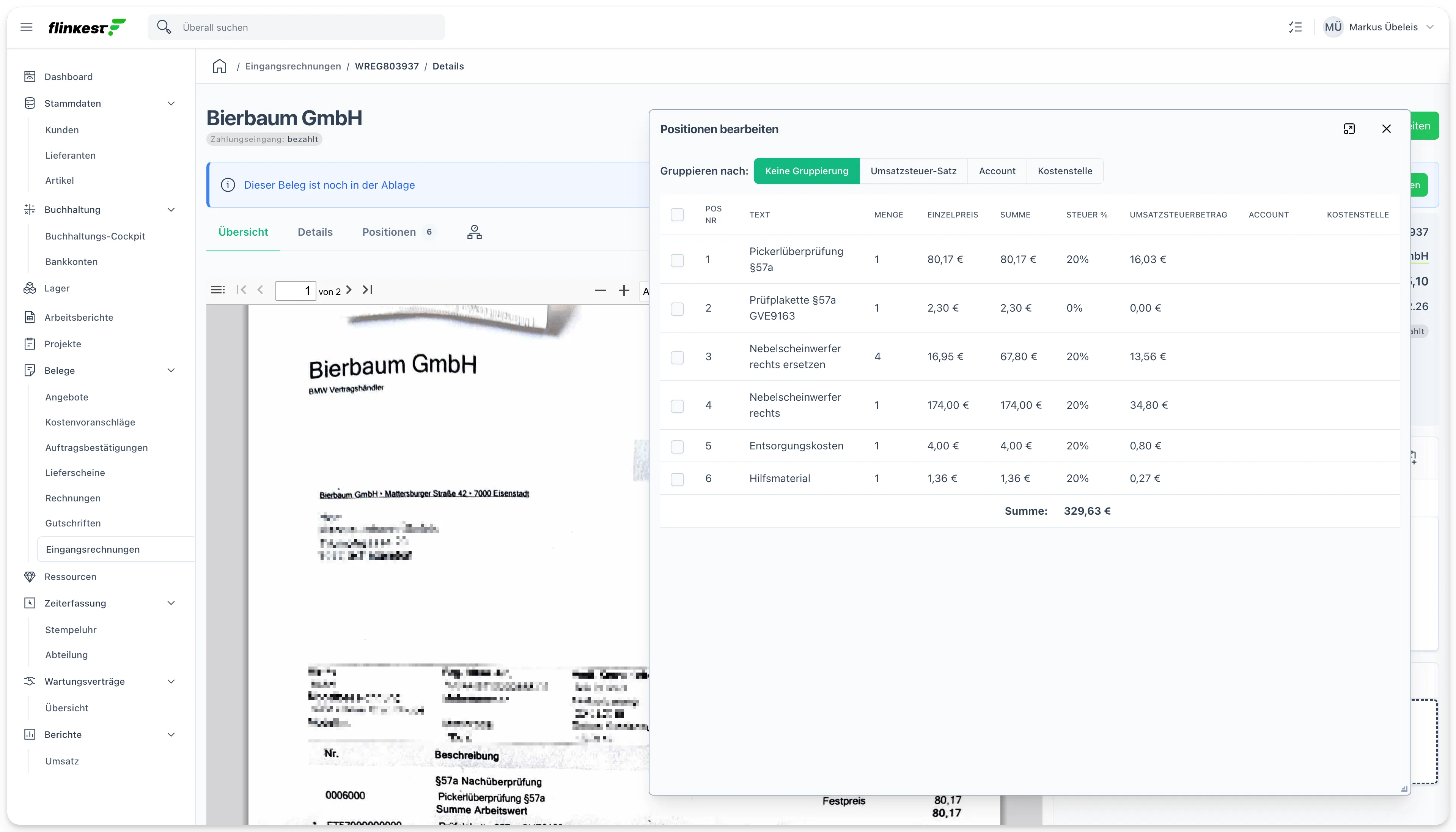Click the WREG803937 breadcrumb link

[387, 66]
